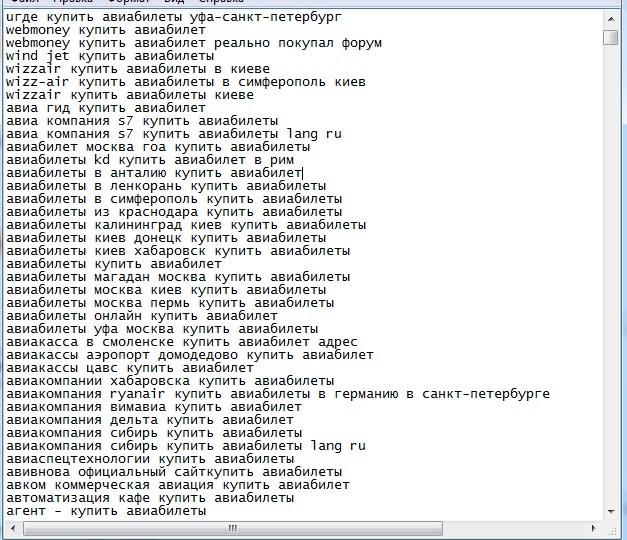This screenshot has height=540, width=627.
Task: Click the horizontal scrollbar thumb
Action: point(233,528)
